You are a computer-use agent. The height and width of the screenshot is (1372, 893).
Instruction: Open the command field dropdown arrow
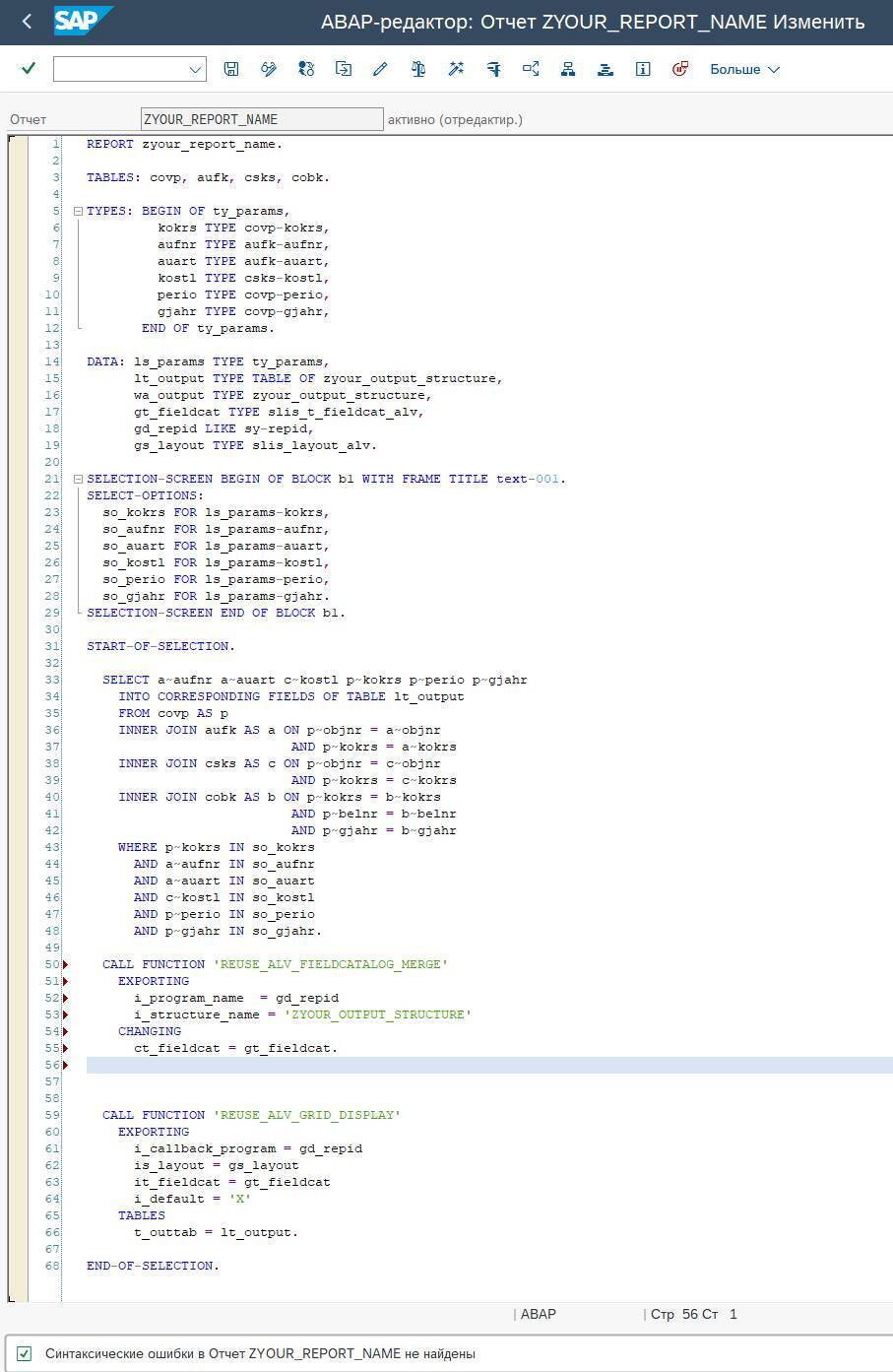point(195,69)
